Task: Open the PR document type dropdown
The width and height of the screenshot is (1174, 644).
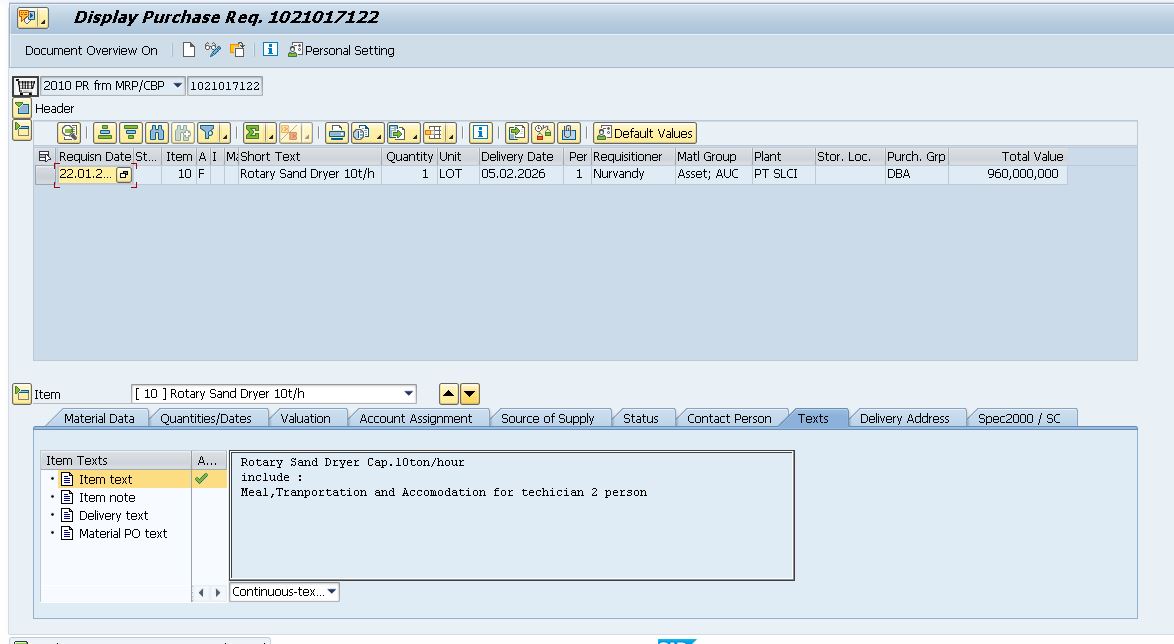Action: pos(178,86)
